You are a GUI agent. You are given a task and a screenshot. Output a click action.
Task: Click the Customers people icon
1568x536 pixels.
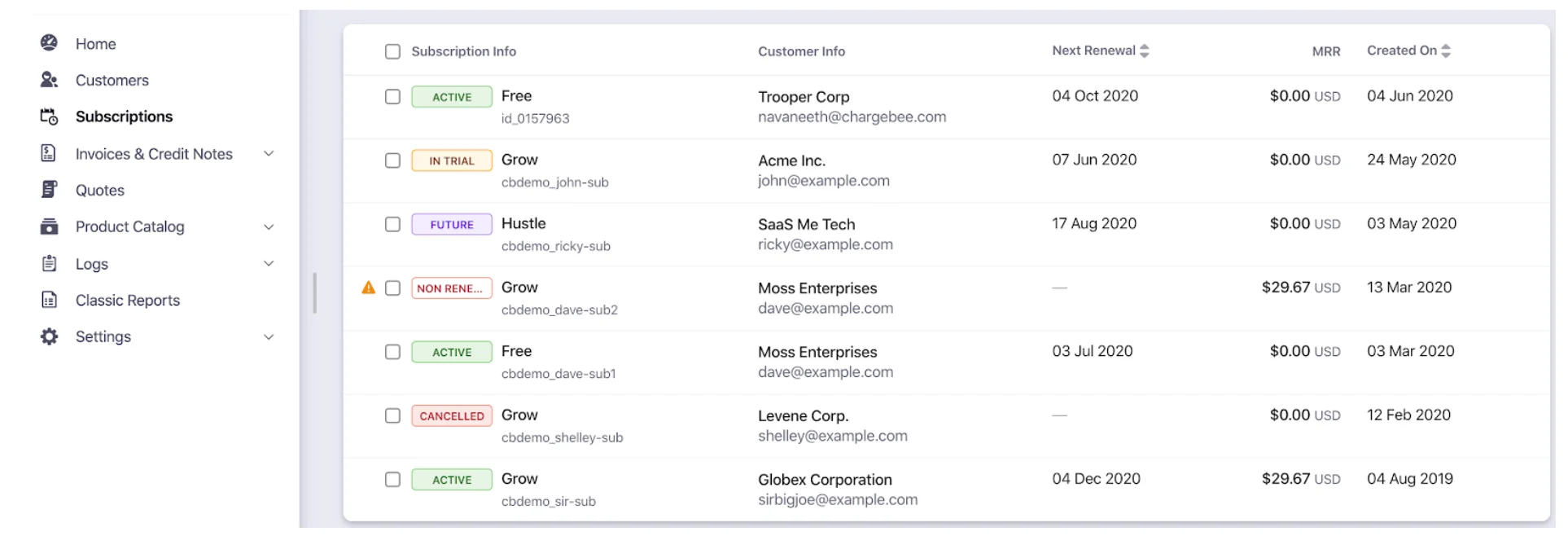49,80
